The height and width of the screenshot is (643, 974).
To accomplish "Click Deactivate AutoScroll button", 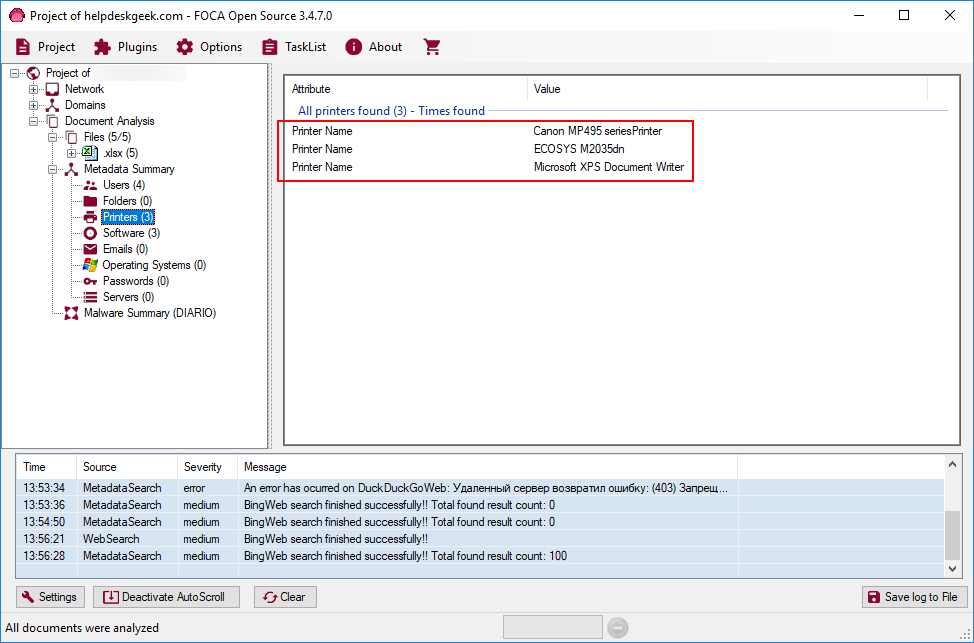I will [x=166, y=598].
